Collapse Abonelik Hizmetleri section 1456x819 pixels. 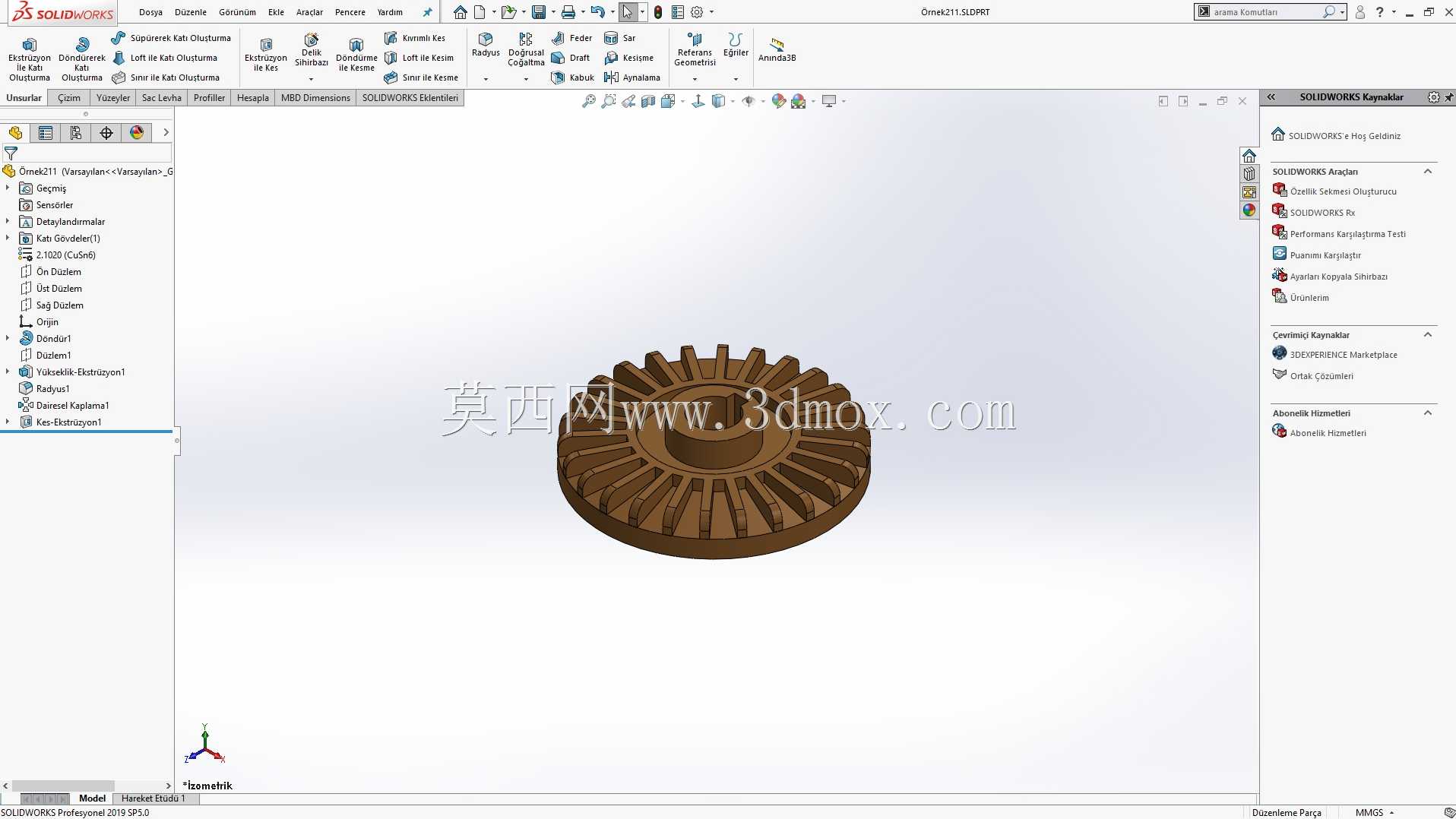coord(1428,413)
